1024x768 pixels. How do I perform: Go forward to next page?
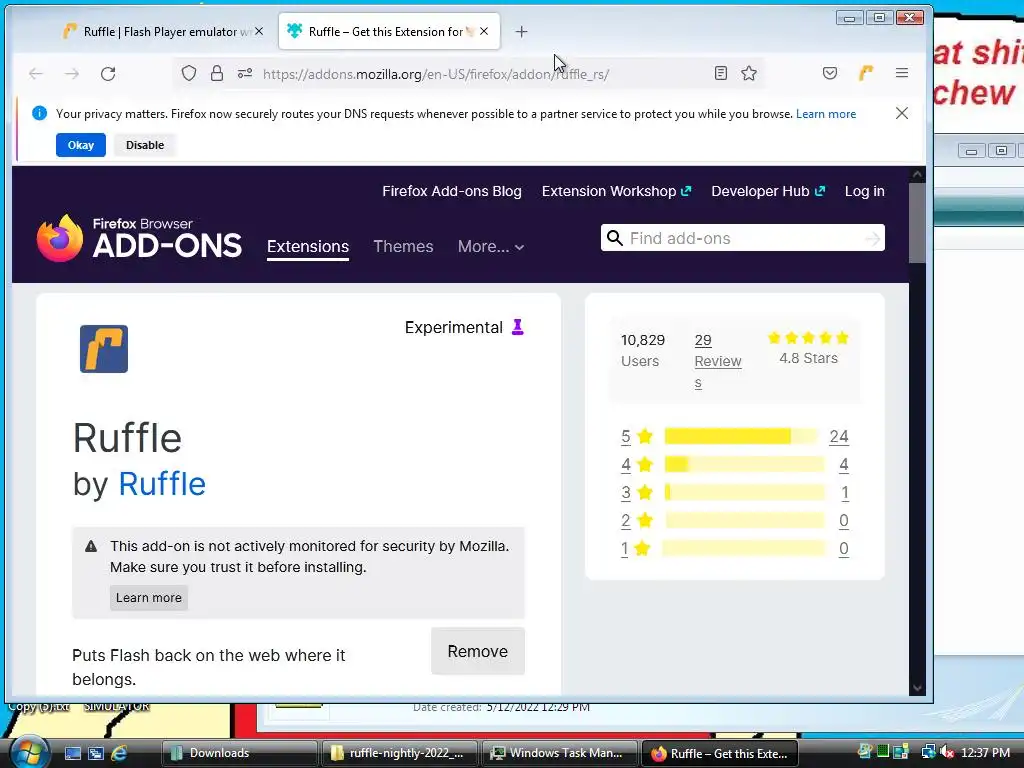tap(72, 74)
